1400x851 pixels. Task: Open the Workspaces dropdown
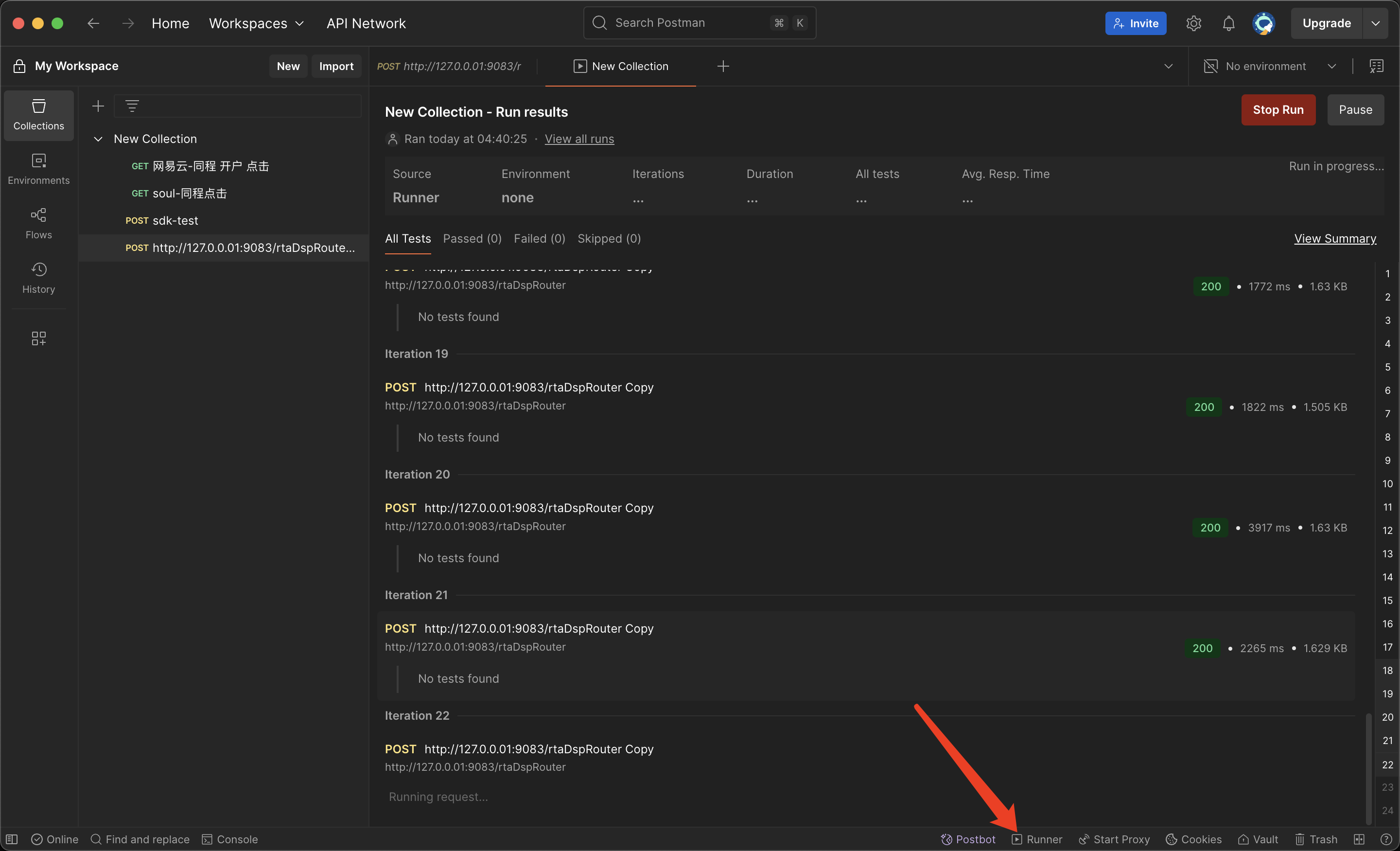pyautogui.click(x=257, y=23)
